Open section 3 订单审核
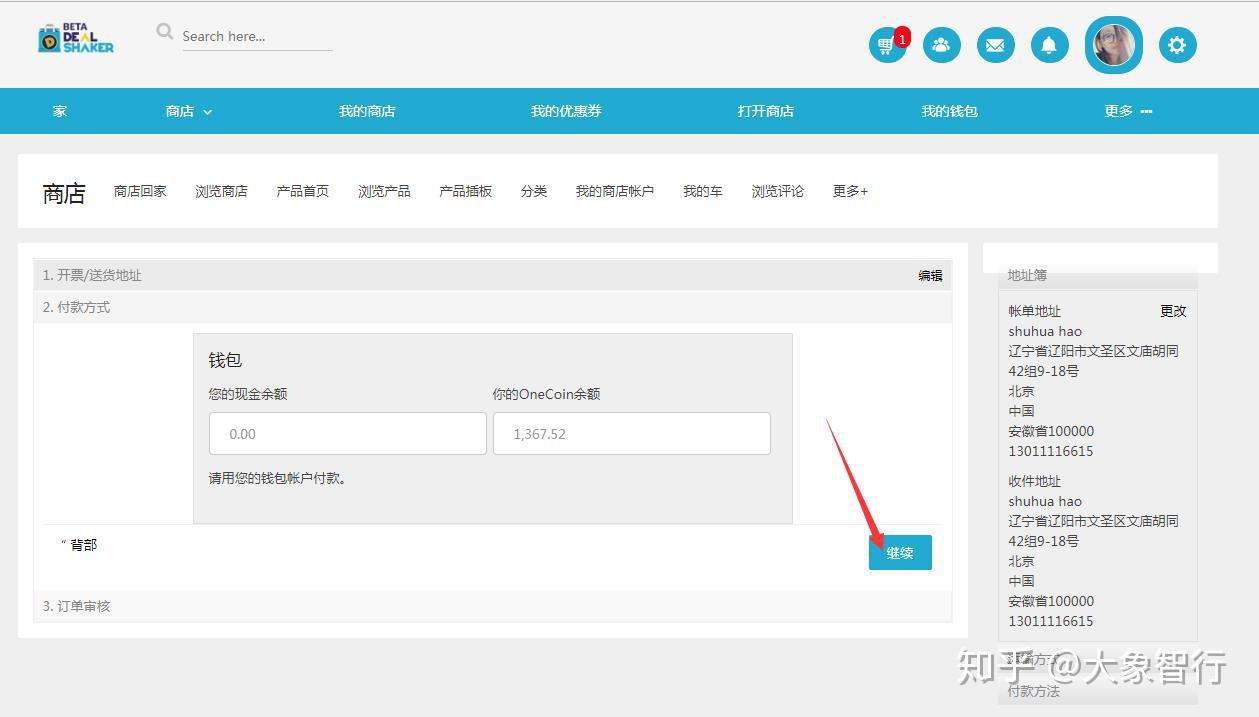 [77, 606]
